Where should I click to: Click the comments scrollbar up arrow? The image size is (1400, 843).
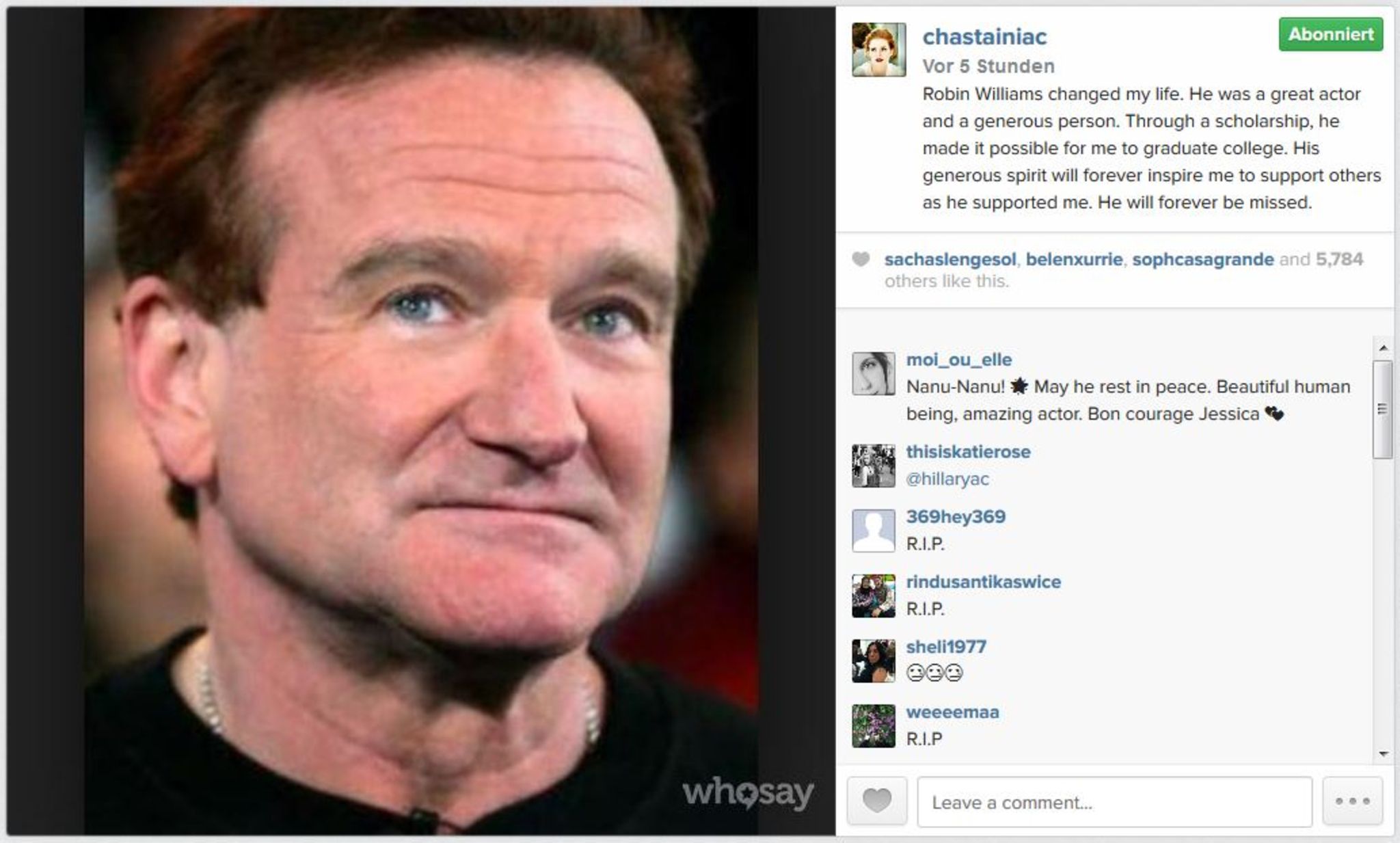(1383, 348)
